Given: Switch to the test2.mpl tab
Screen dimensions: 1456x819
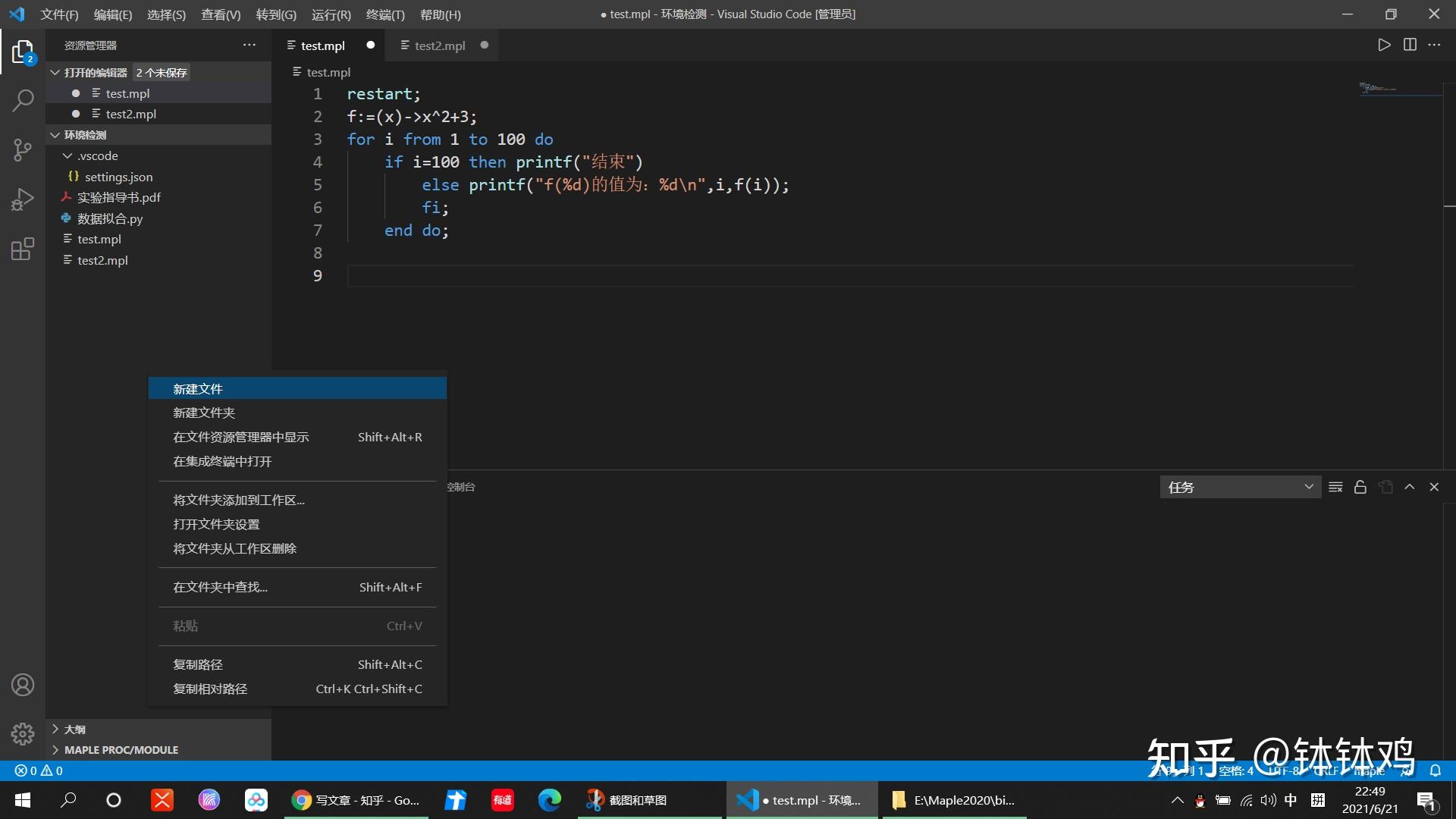Looking at the screenshot, I should [440, 45].
